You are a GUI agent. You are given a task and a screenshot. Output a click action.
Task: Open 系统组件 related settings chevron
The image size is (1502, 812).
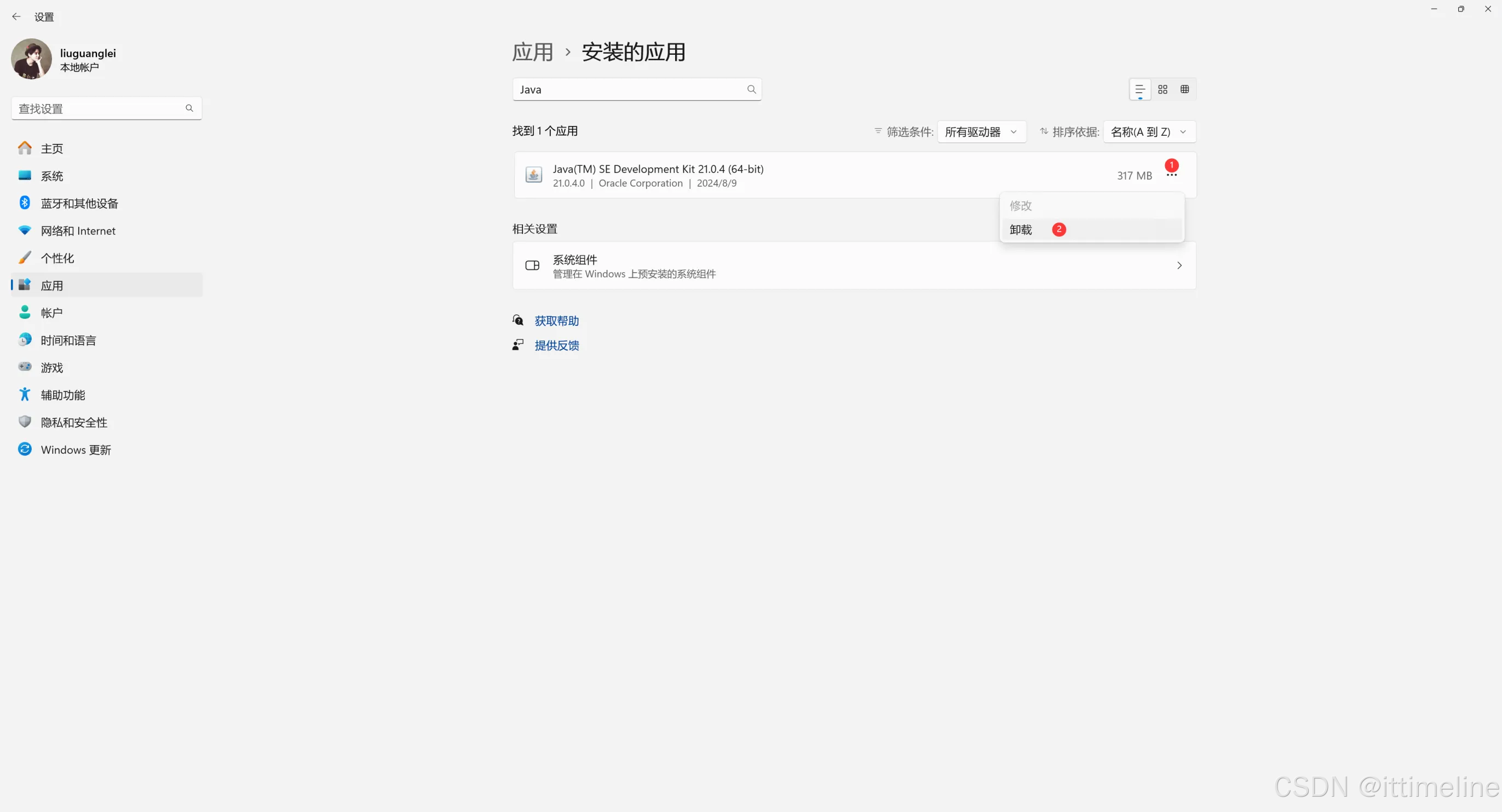pyautogui.click(x=1179, y=266)
